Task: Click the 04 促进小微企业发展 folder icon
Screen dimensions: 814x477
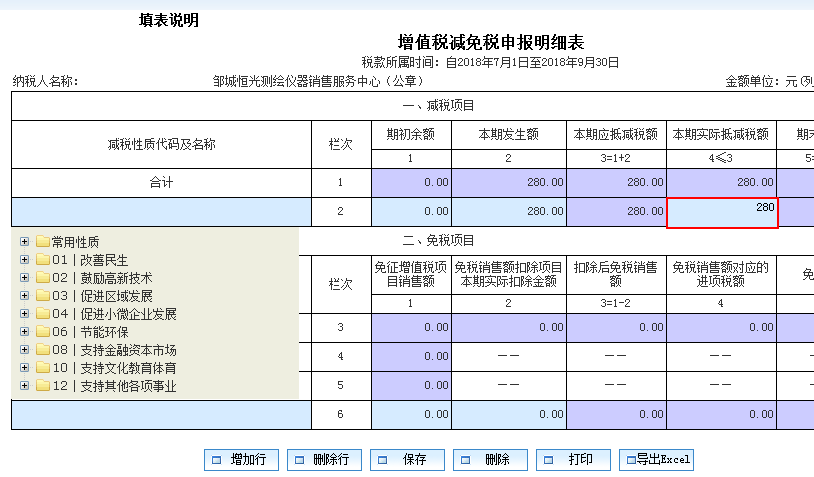Action: [x=43, y=314]
